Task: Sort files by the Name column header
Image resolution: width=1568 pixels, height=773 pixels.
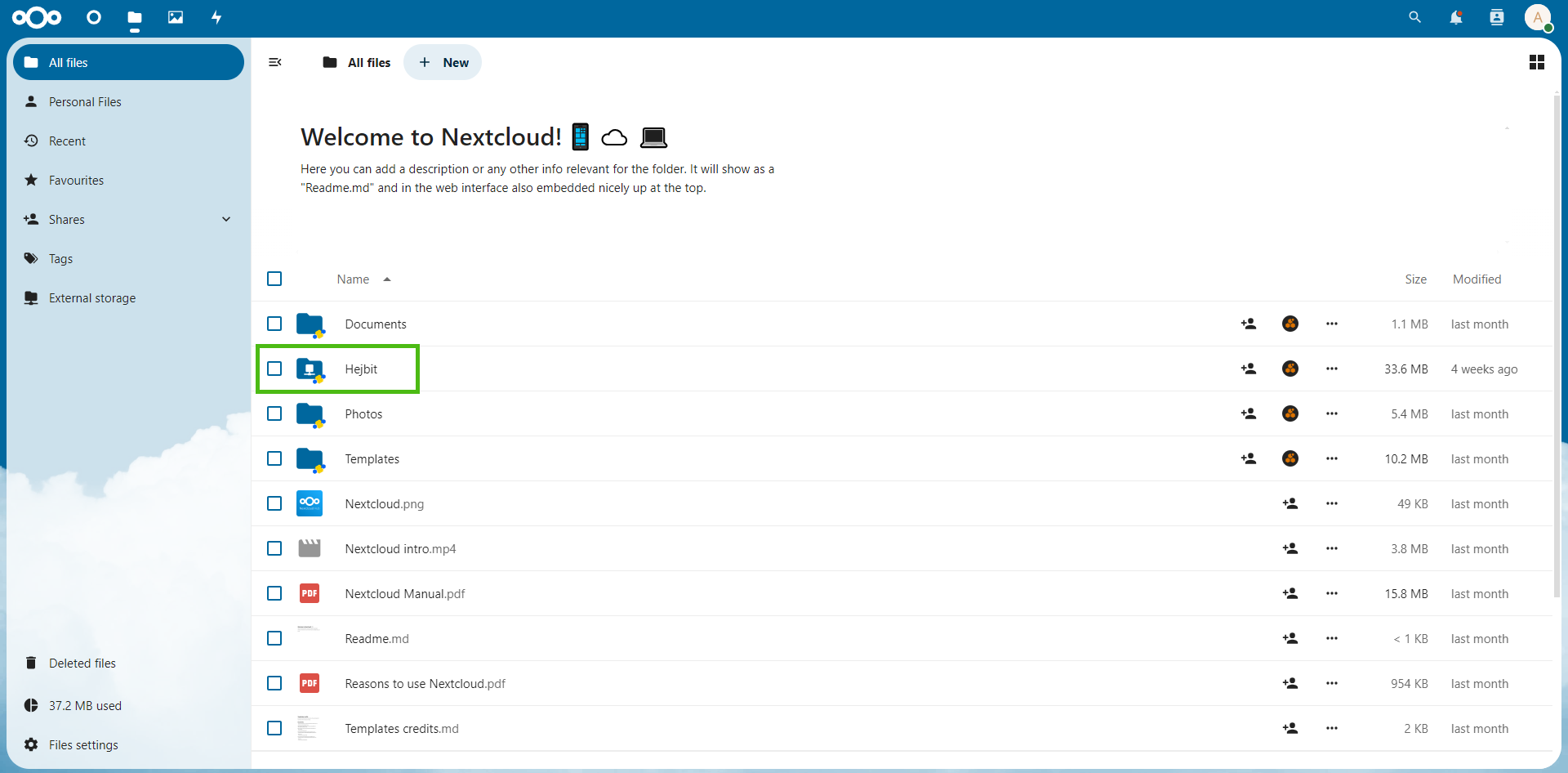Action: coord(354,279)
